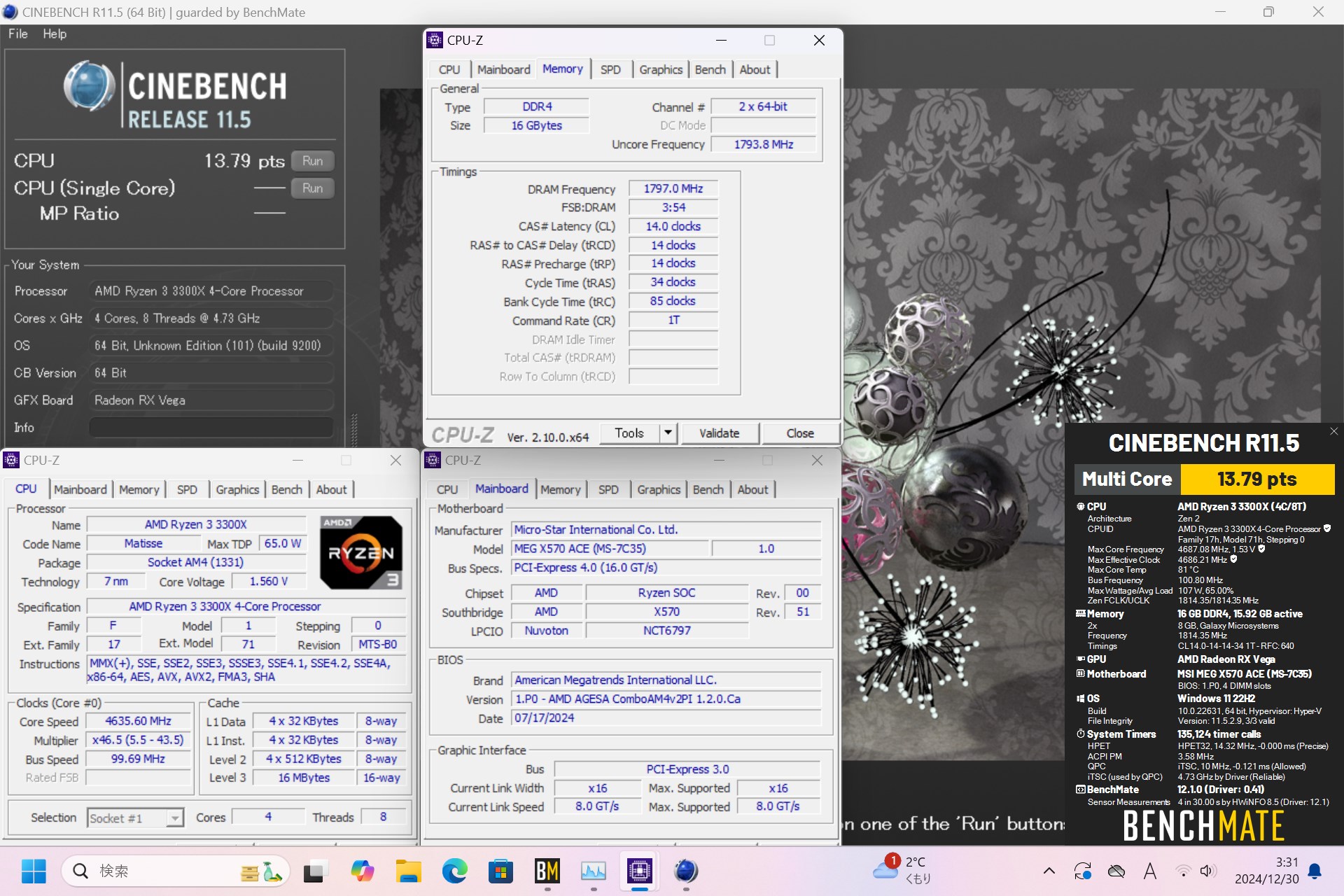Click the Multi Core 13.79 pts score banner
This screenshot has height=896, width=1344.
[x=1204, y=479]
